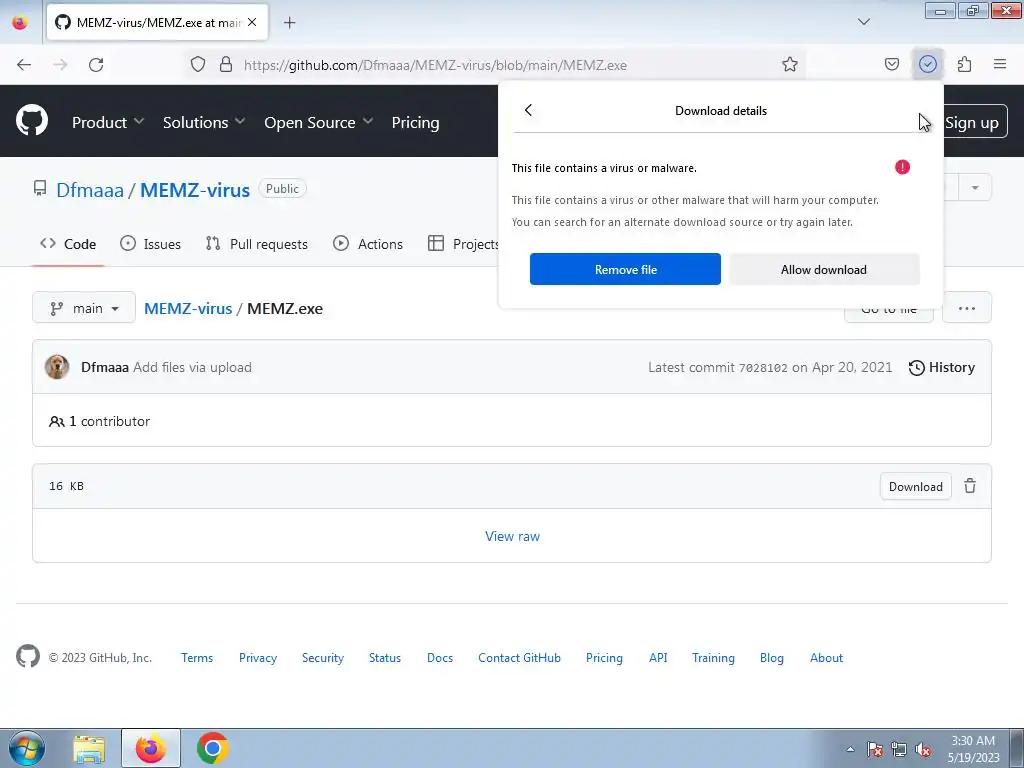Open the Blog footer link
Screen dimensions: 1024x768
click(771, 658)
